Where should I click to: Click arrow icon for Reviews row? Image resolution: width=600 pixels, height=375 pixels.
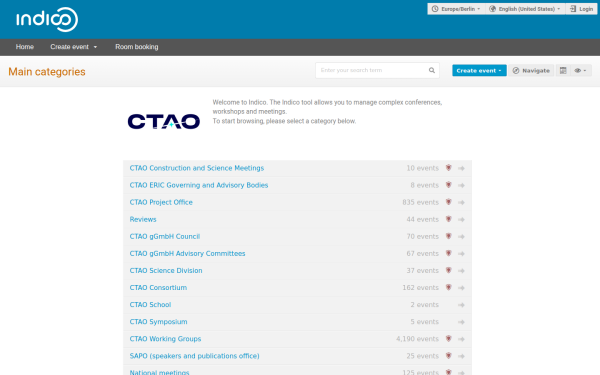(461, 220)
